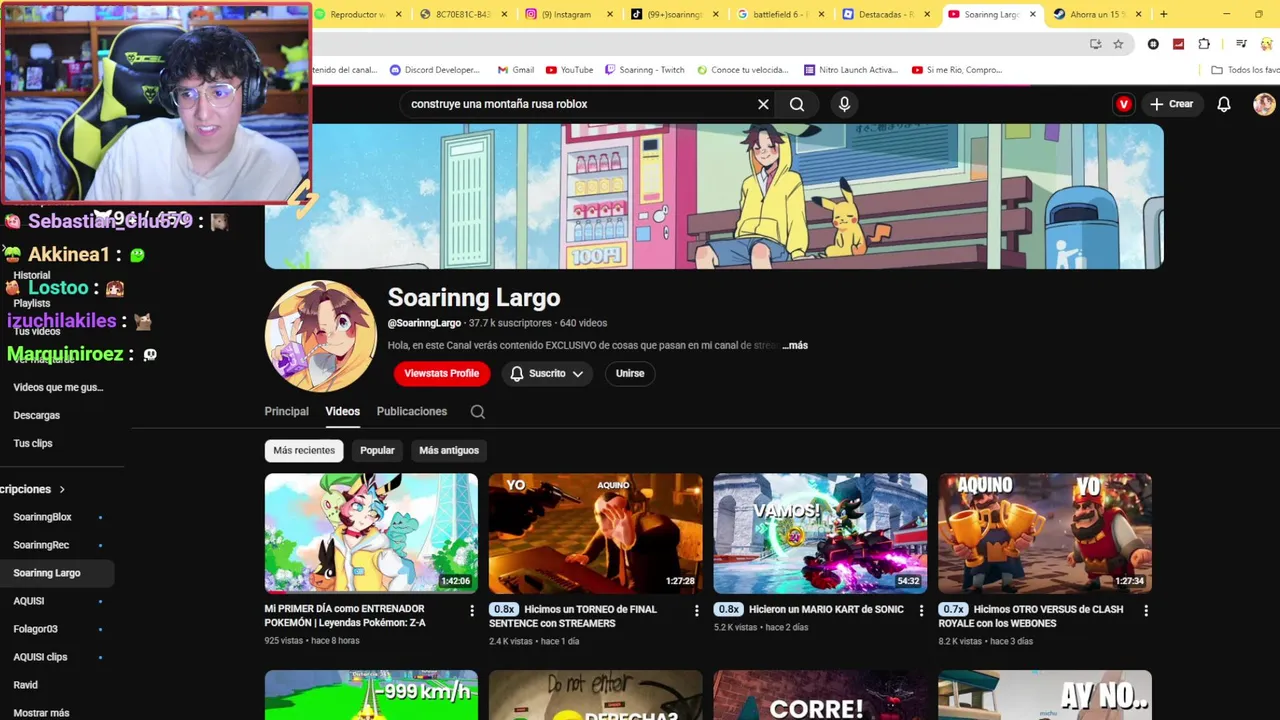The width and height of the screenshot is (1280, 720).
Task: Open the Principal channel tab
Action: tap(286, 411)
